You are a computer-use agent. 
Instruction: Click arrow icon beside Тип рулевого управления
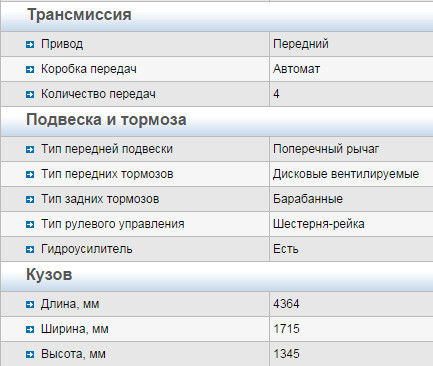(30, 224)
